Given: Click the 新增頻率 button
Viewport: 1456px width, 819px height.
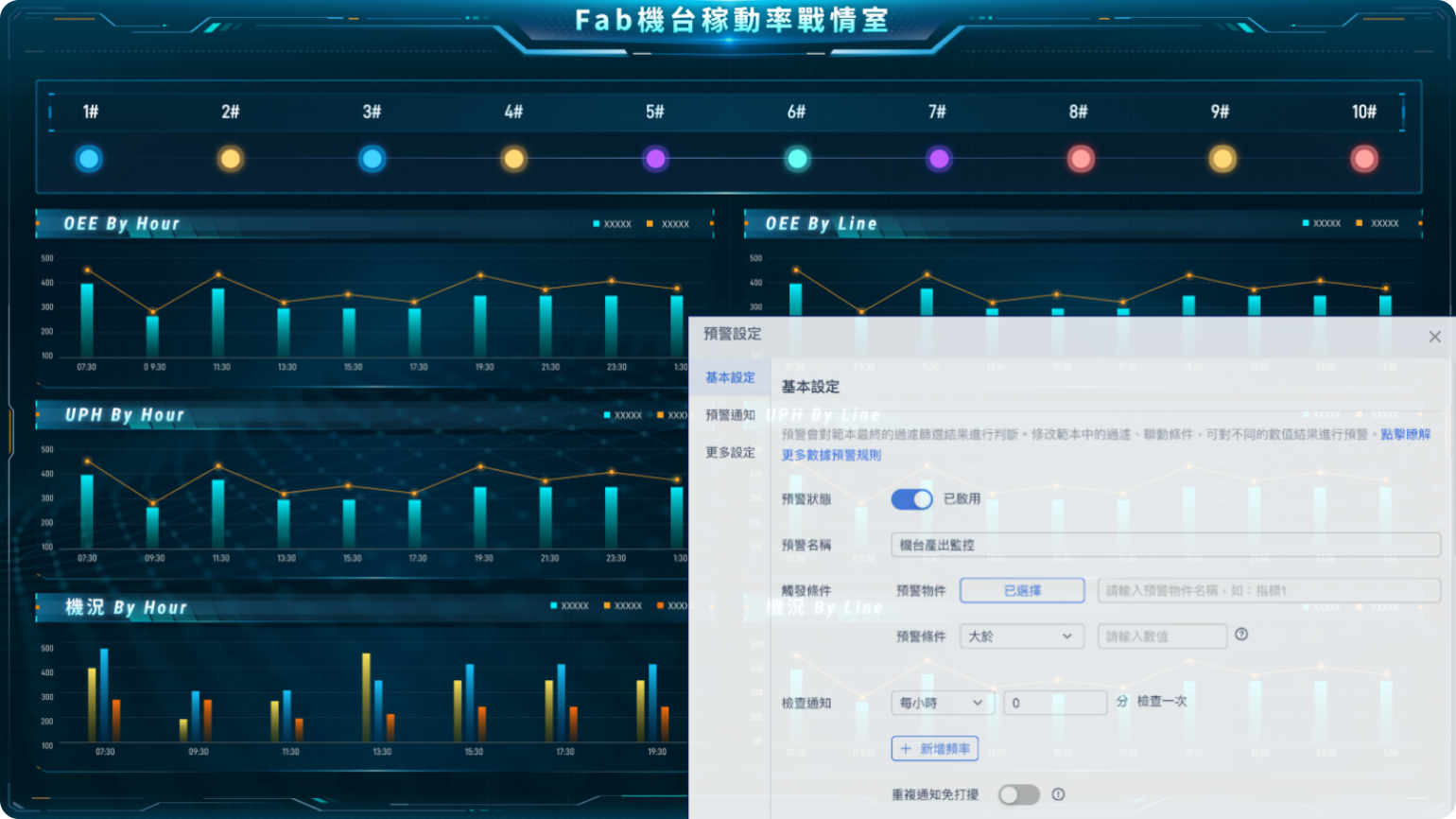Looking at the screenshot, I should (x=934, y=748).
